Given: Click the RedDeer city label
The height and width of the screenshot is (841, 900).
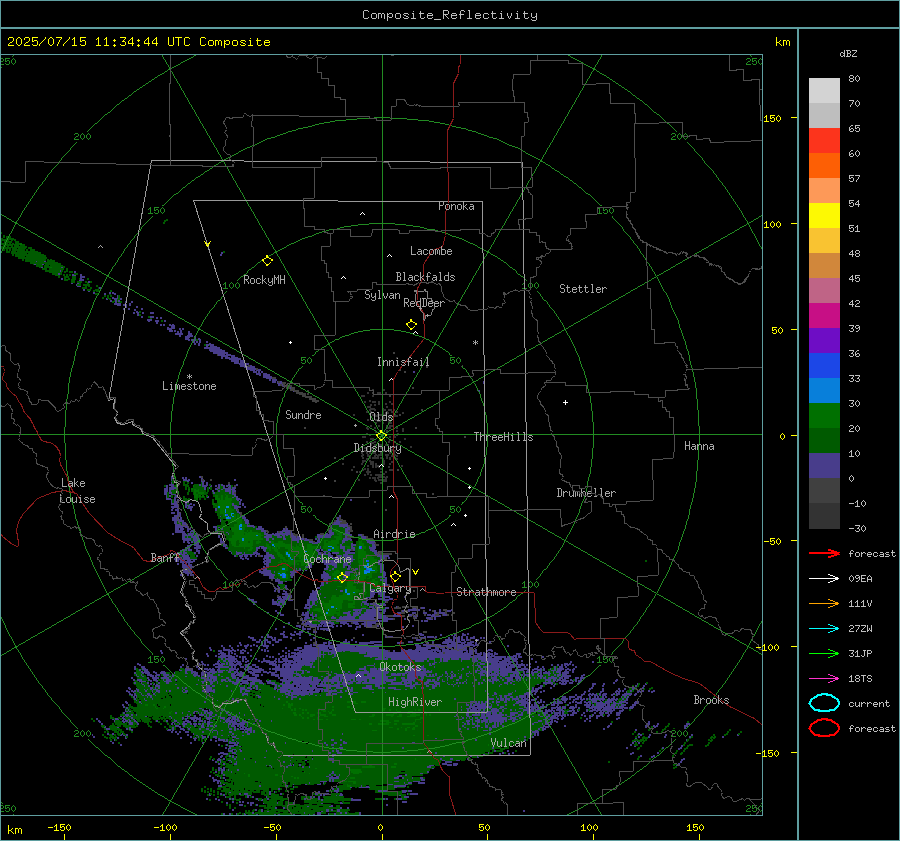Looking at the screenshot, I should (424, 303).
